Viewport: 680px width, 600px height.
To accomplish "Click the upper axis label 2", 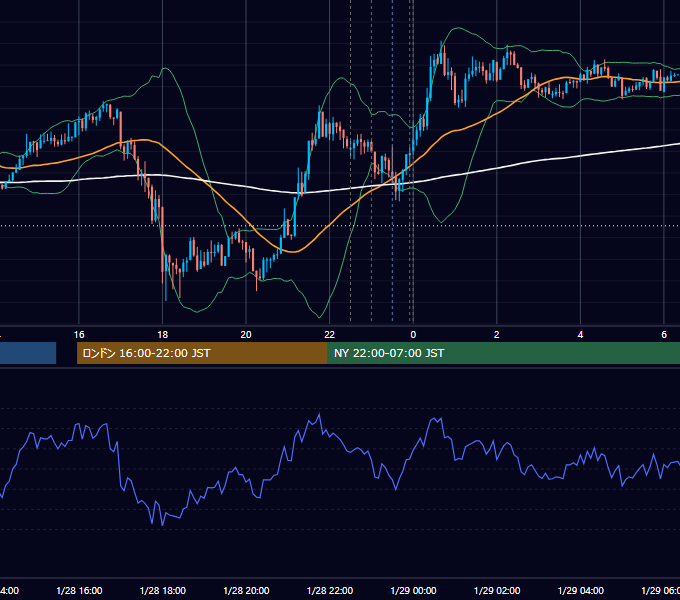I will (x=497, y=335).
